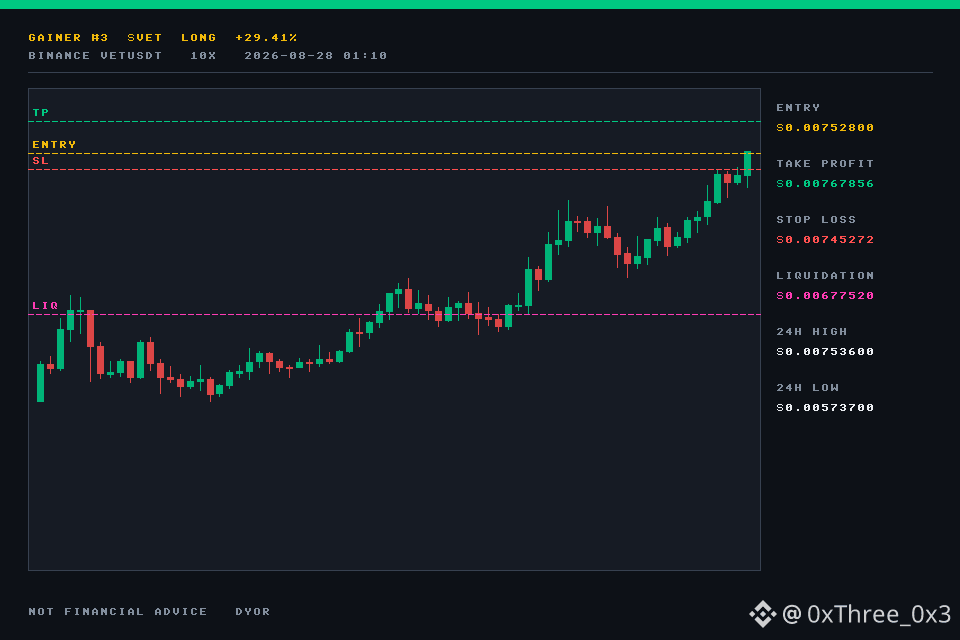Click the LIQUIDATION heading
960x640 pixels.
click(x=825, y=276)
